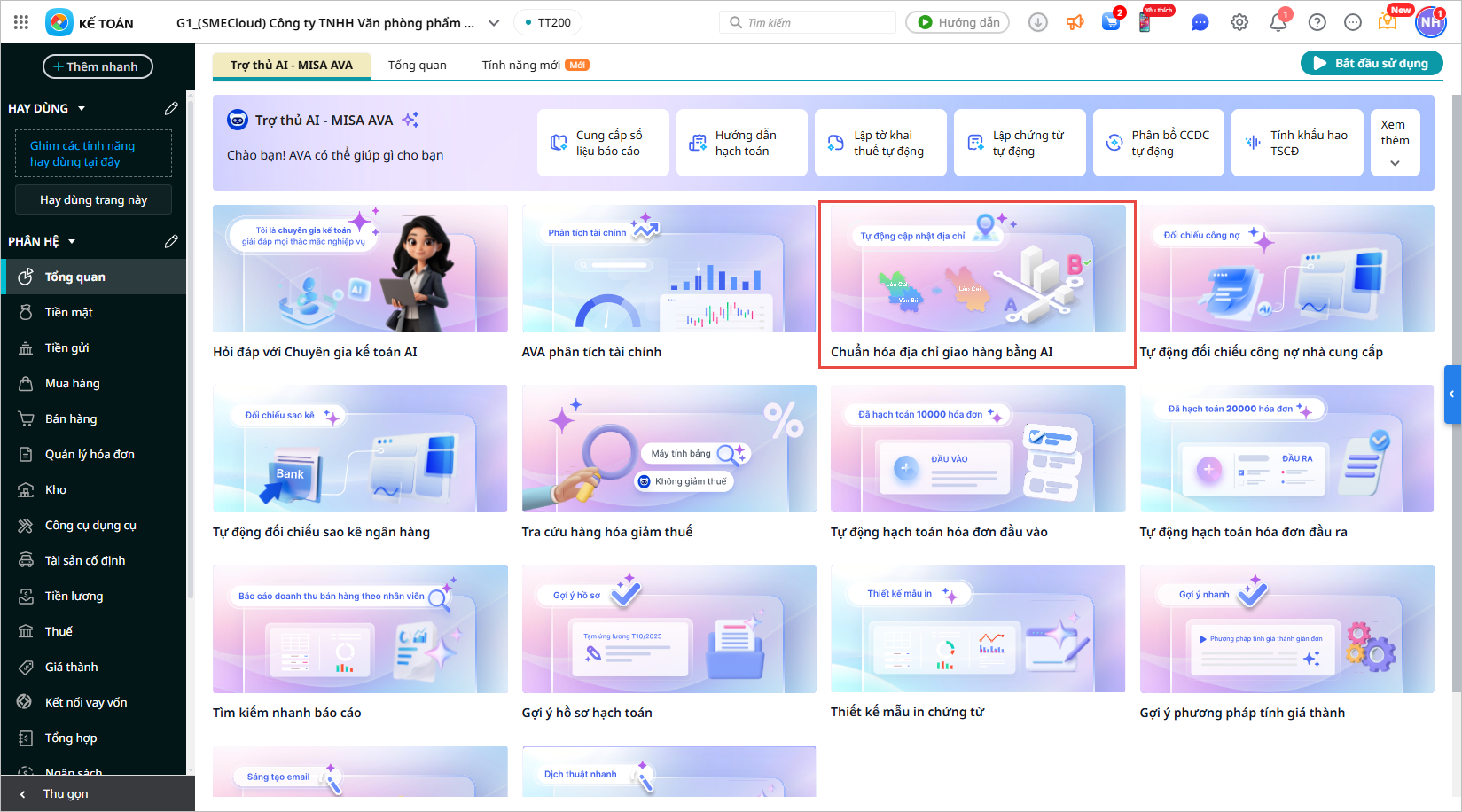Image resolution: width=1462 pixels, height=812 pixels.
Task: Open the chat messenger icon
Action: point(1200,22)
